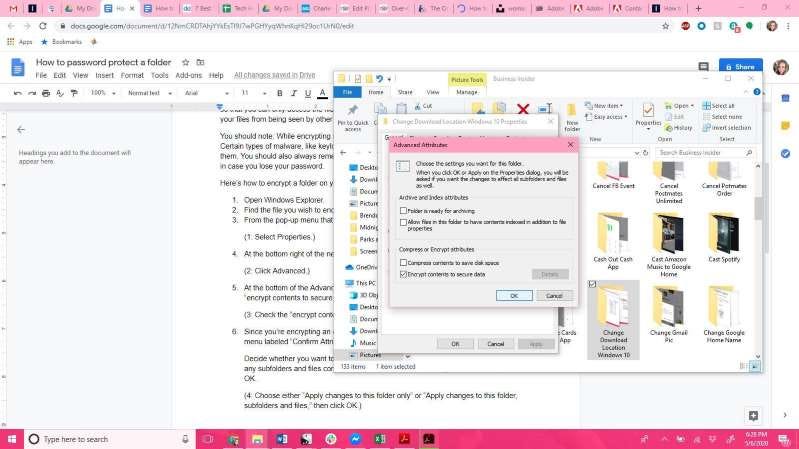Click OK in the Properties dialog
This screenshot has width=799, height=449.
pyautogui.click(x=455, y=344)
